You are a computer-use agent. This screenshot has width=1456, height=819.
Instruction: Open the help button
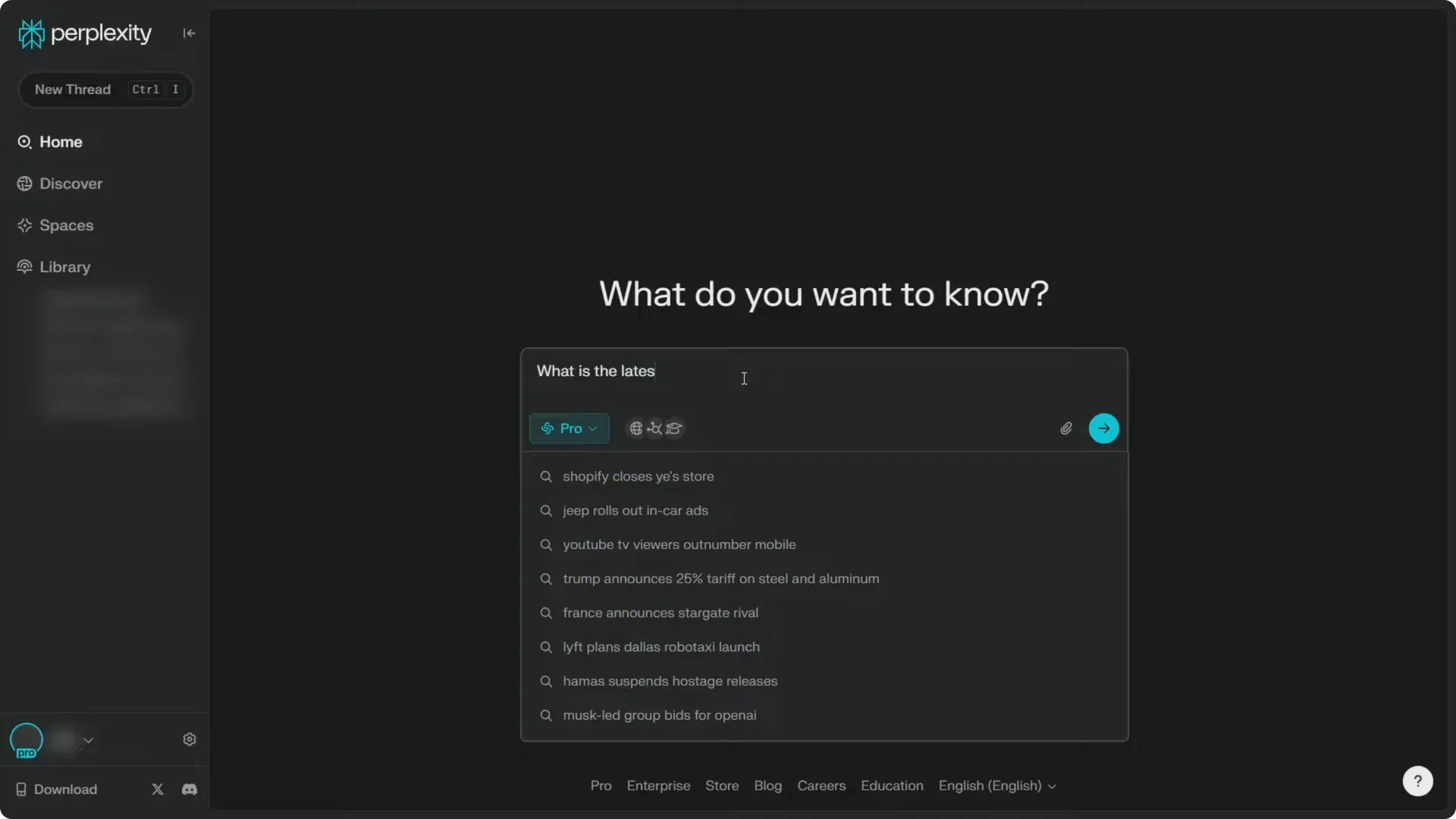pos(1417,780)
